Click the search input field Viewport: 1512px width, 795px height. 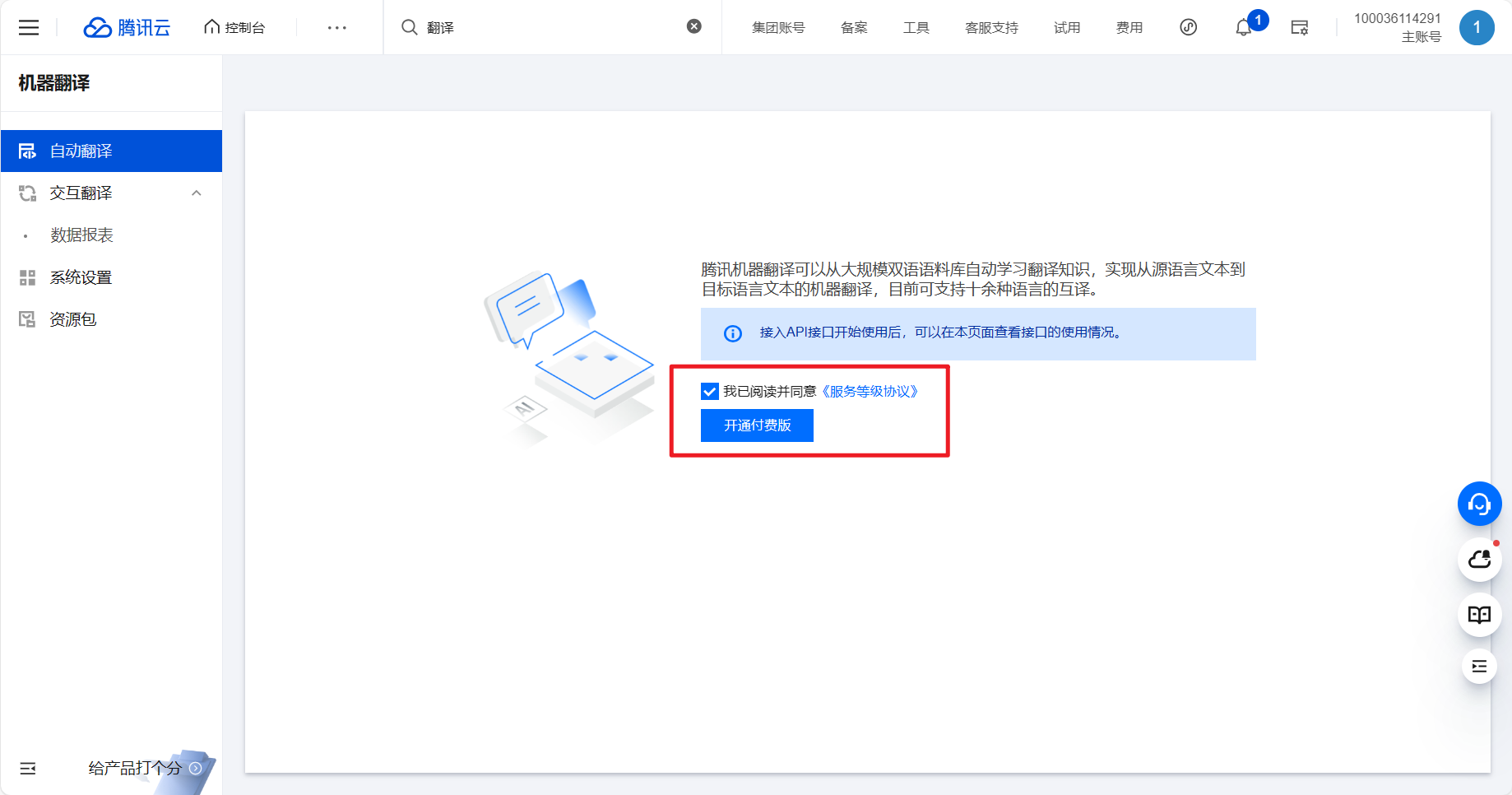point(551,28)
